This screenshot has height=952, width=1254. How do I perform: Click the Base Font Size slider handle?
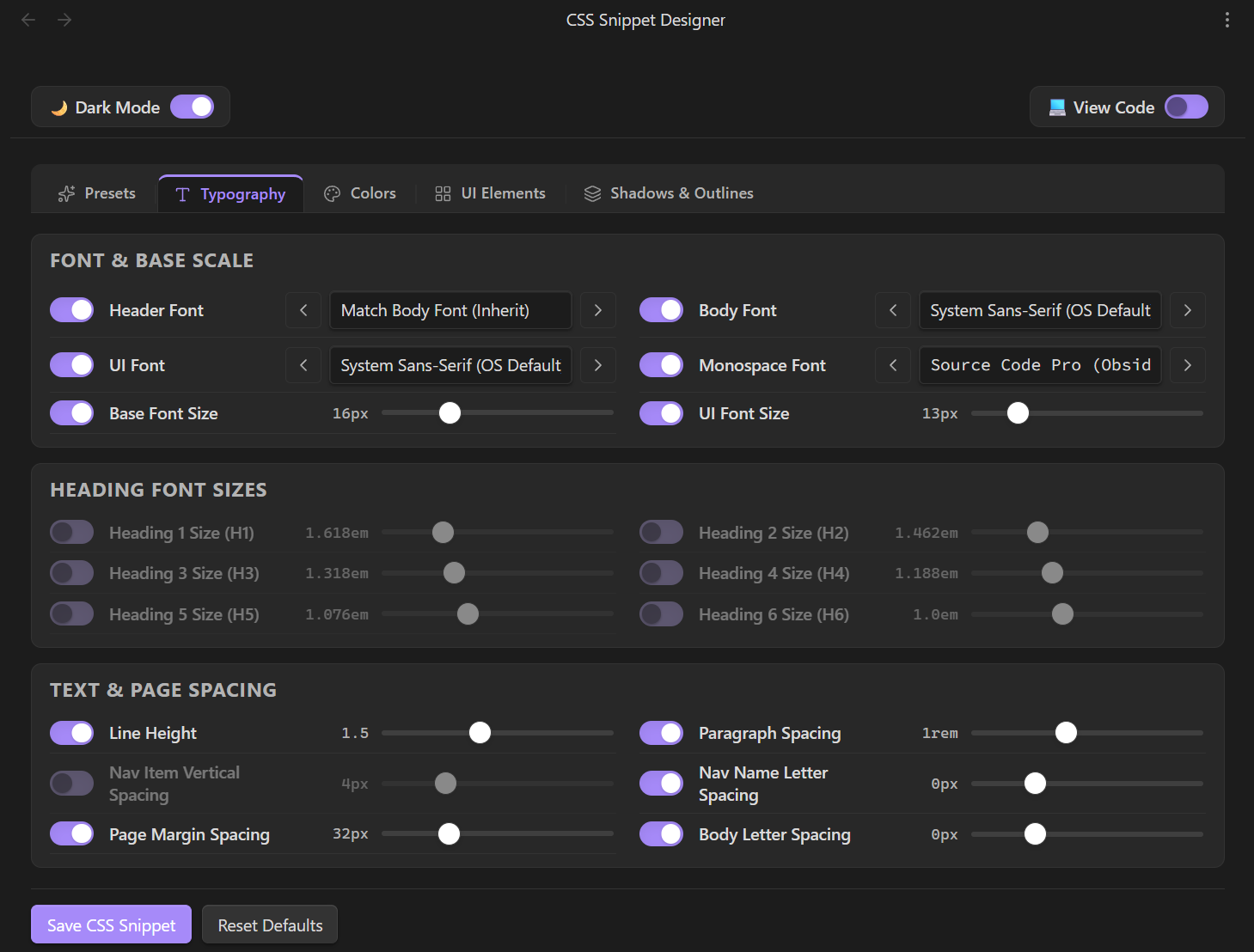[x=450, y=413]
